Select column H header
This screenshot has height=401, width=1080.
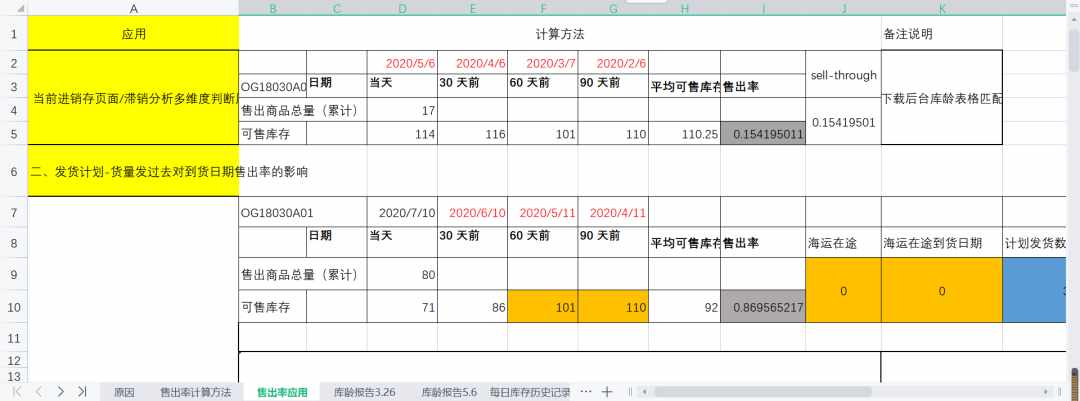[x=685, y=8]
